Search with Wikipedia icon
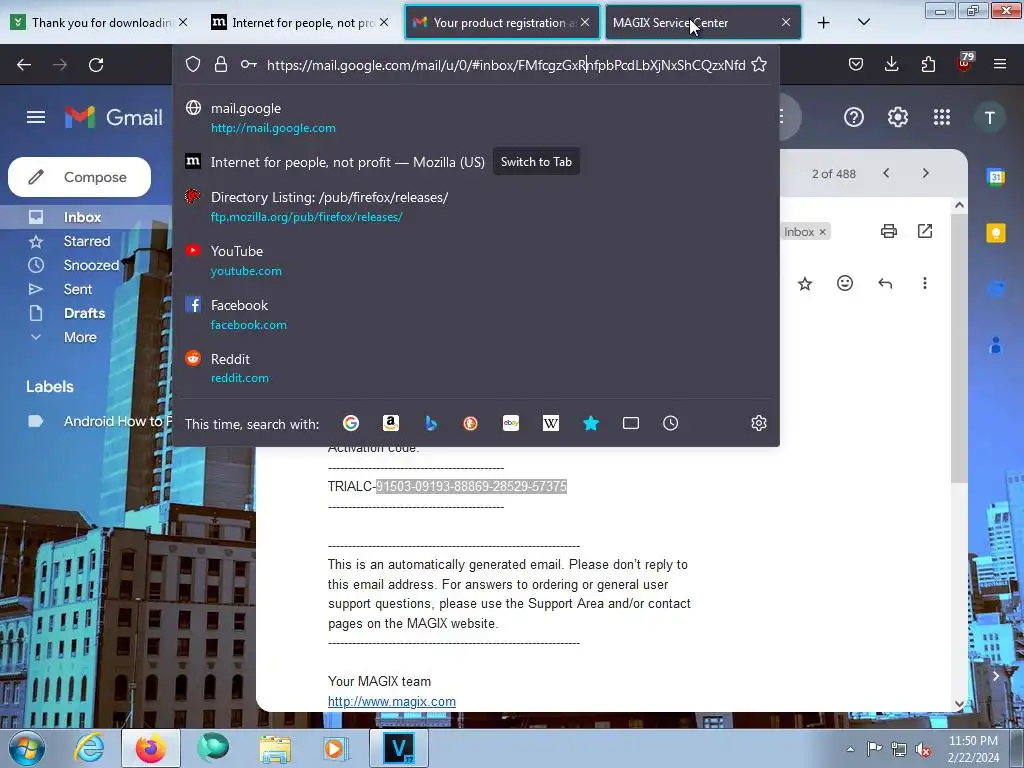This screenshot has height=768, width=1024. tap(551, 423)
